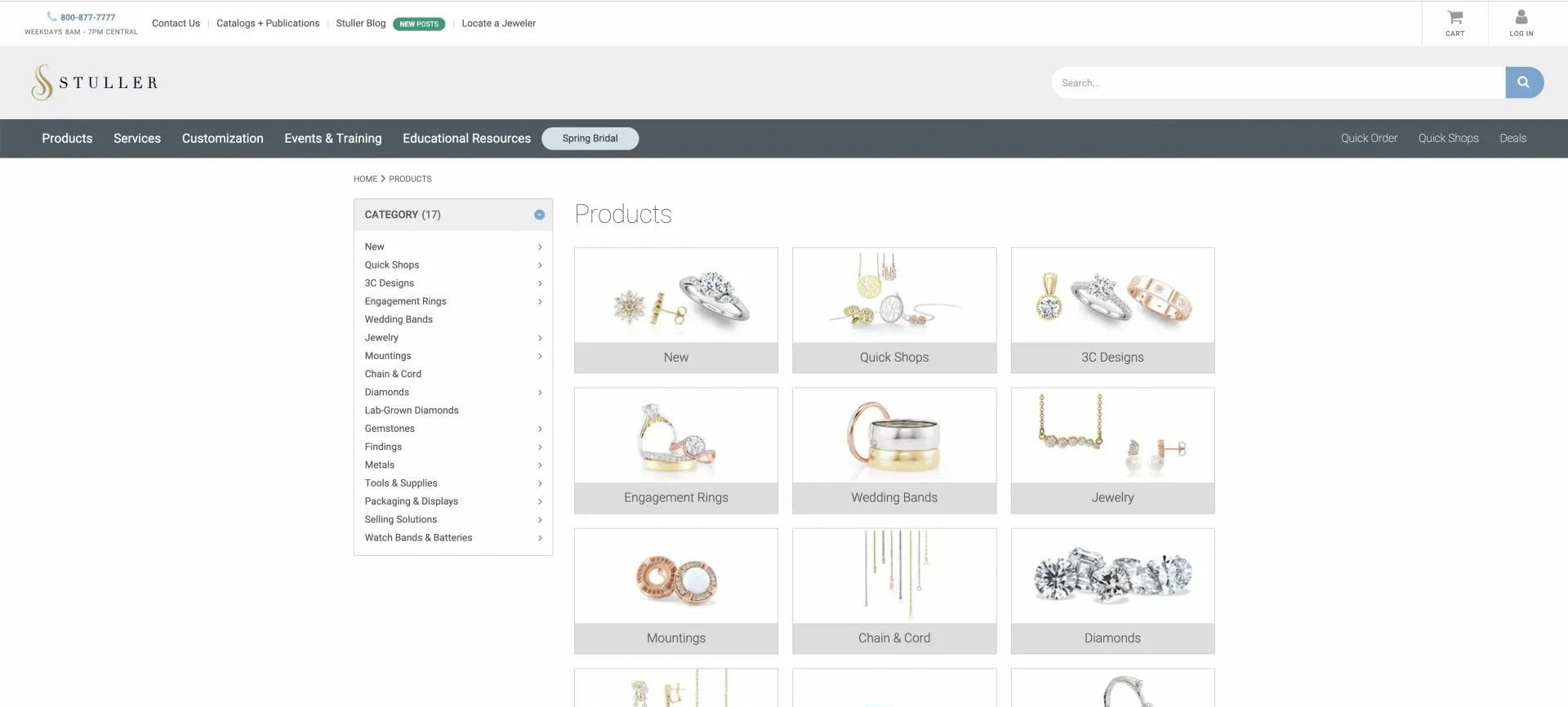Expand the Quick Shops sidebar chevron
Viewport: 1568px width, 707px height.
pyautogui.click(x=540, y=265)
